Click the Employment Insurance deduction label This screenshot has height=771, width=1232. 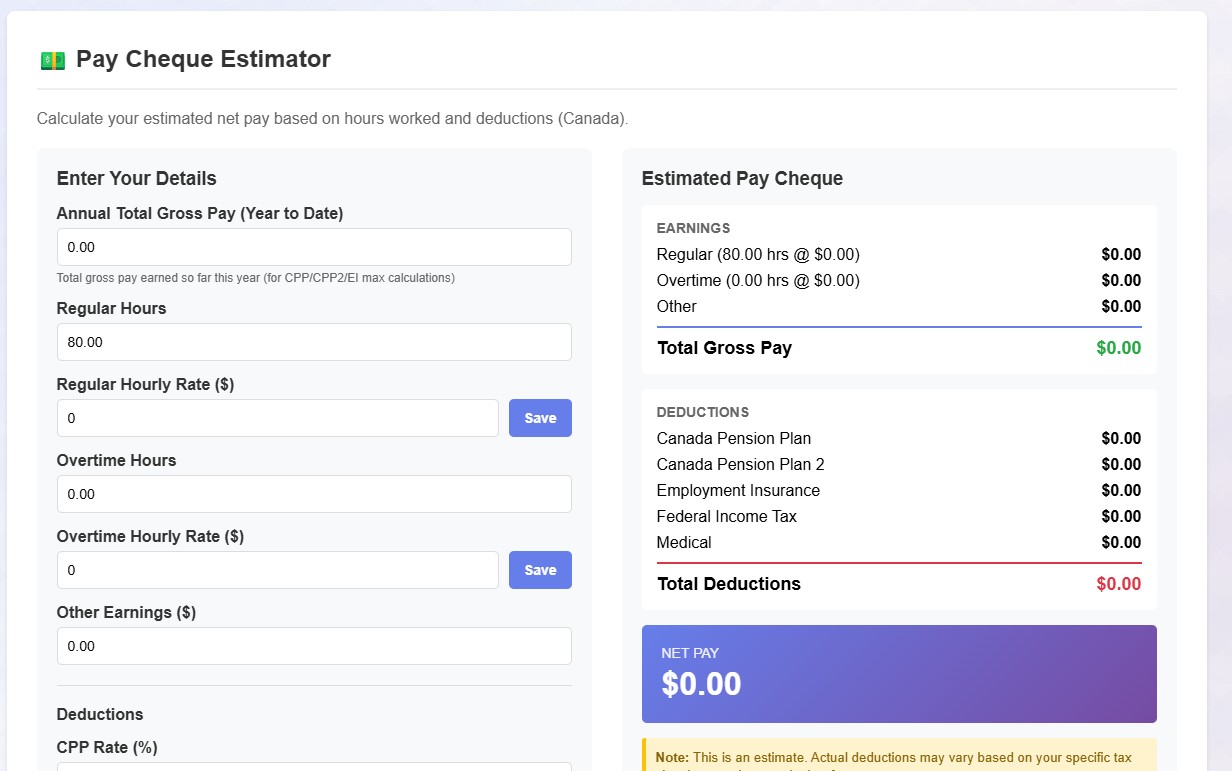coord(738,490)
